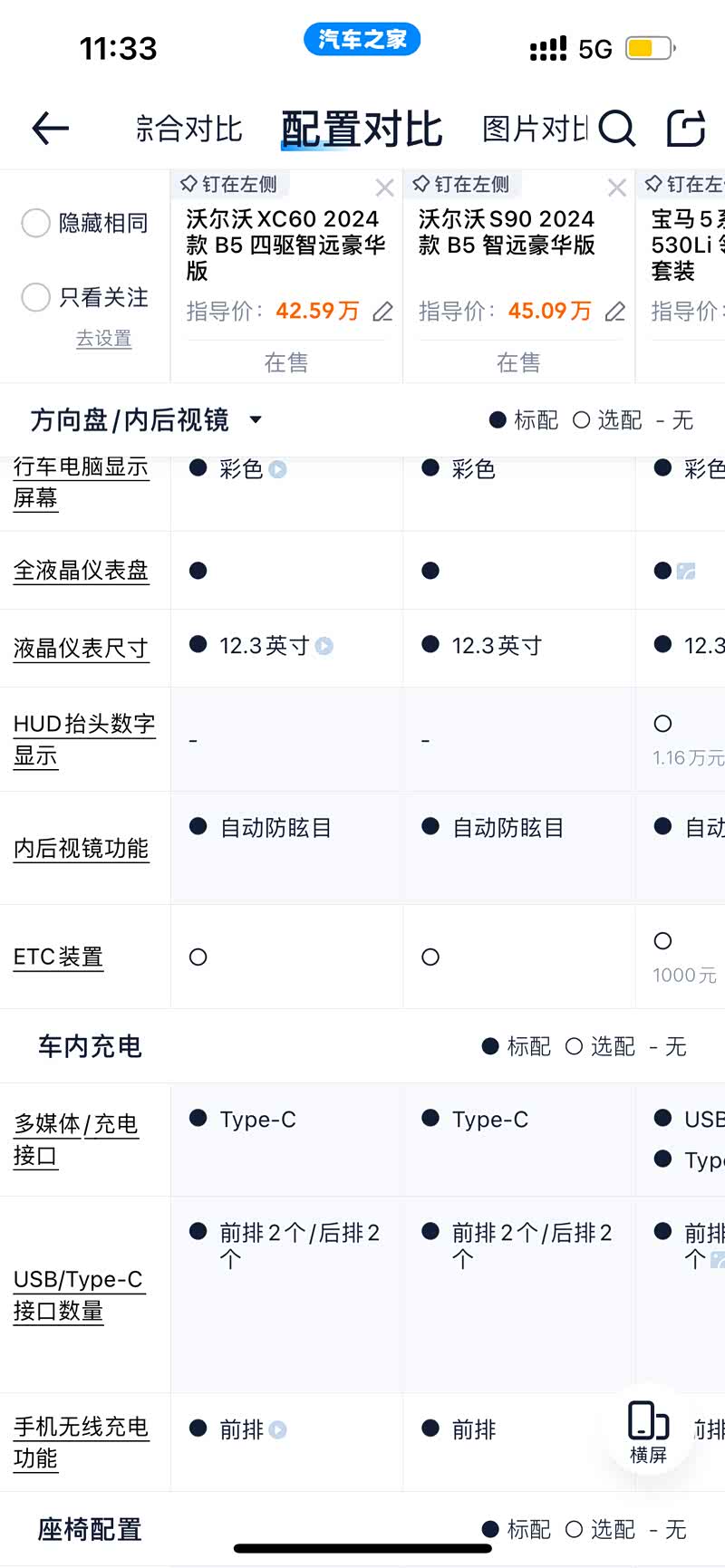The width and height of the screenshot is (725, 1568).
Task: Tap the back arrow icon
Action: (51, 129)
